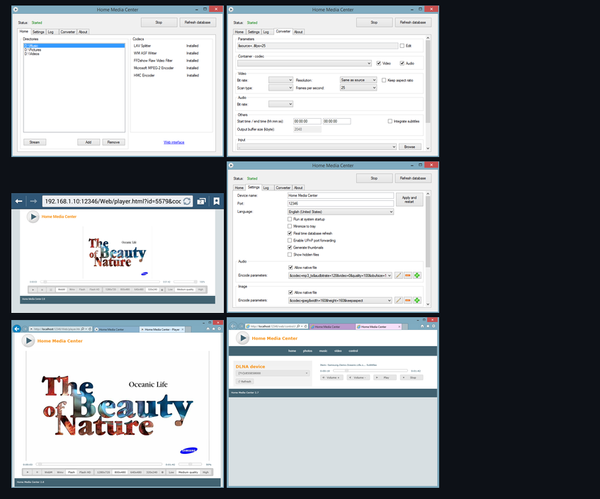Screen dimensions: 600x499
Task: Go back in the mobile browser
Action: (x=19, y=201)
